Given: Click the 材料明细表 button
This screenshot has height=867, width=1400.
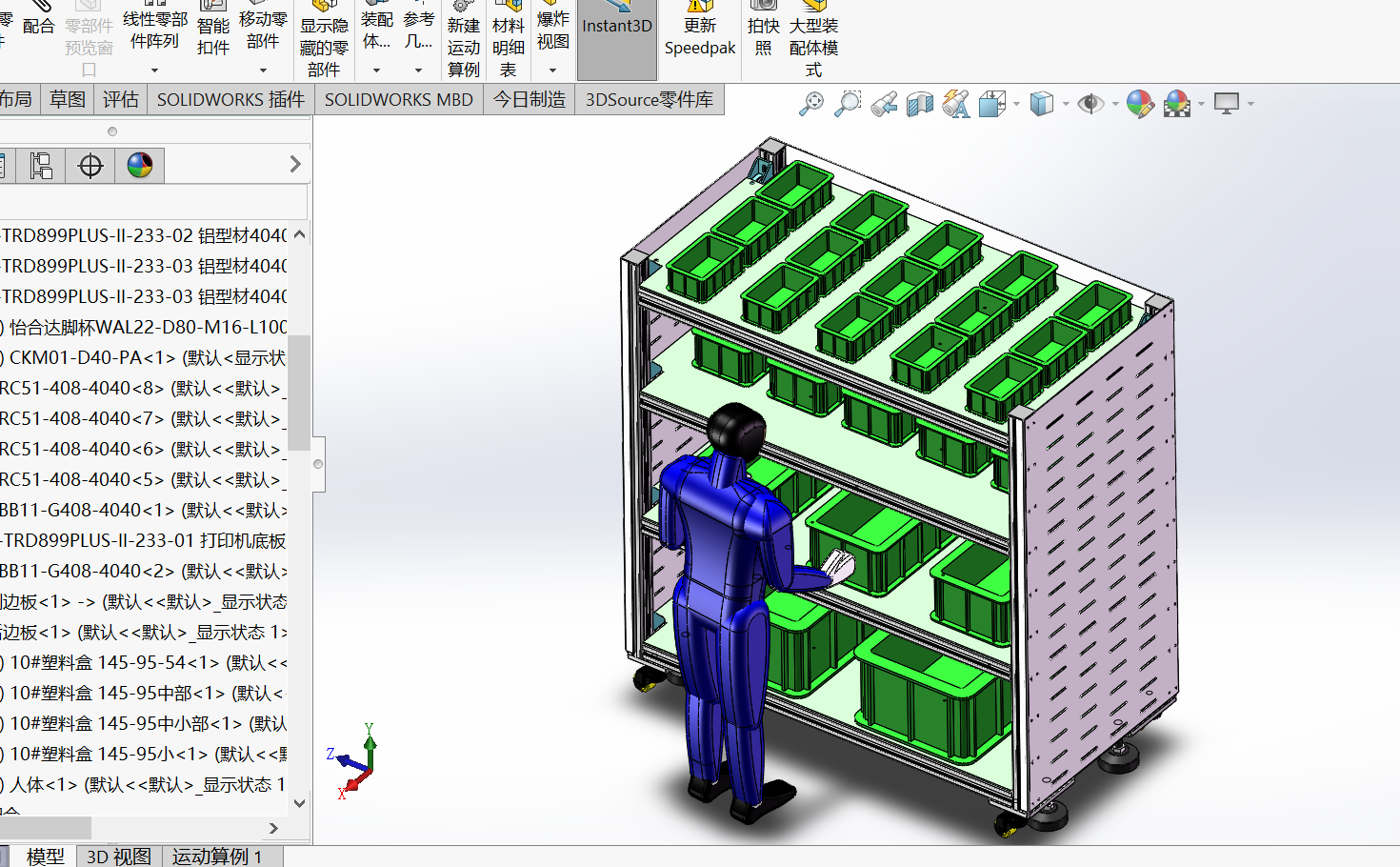Looking at the screenshot, I should tap(509, 40).
